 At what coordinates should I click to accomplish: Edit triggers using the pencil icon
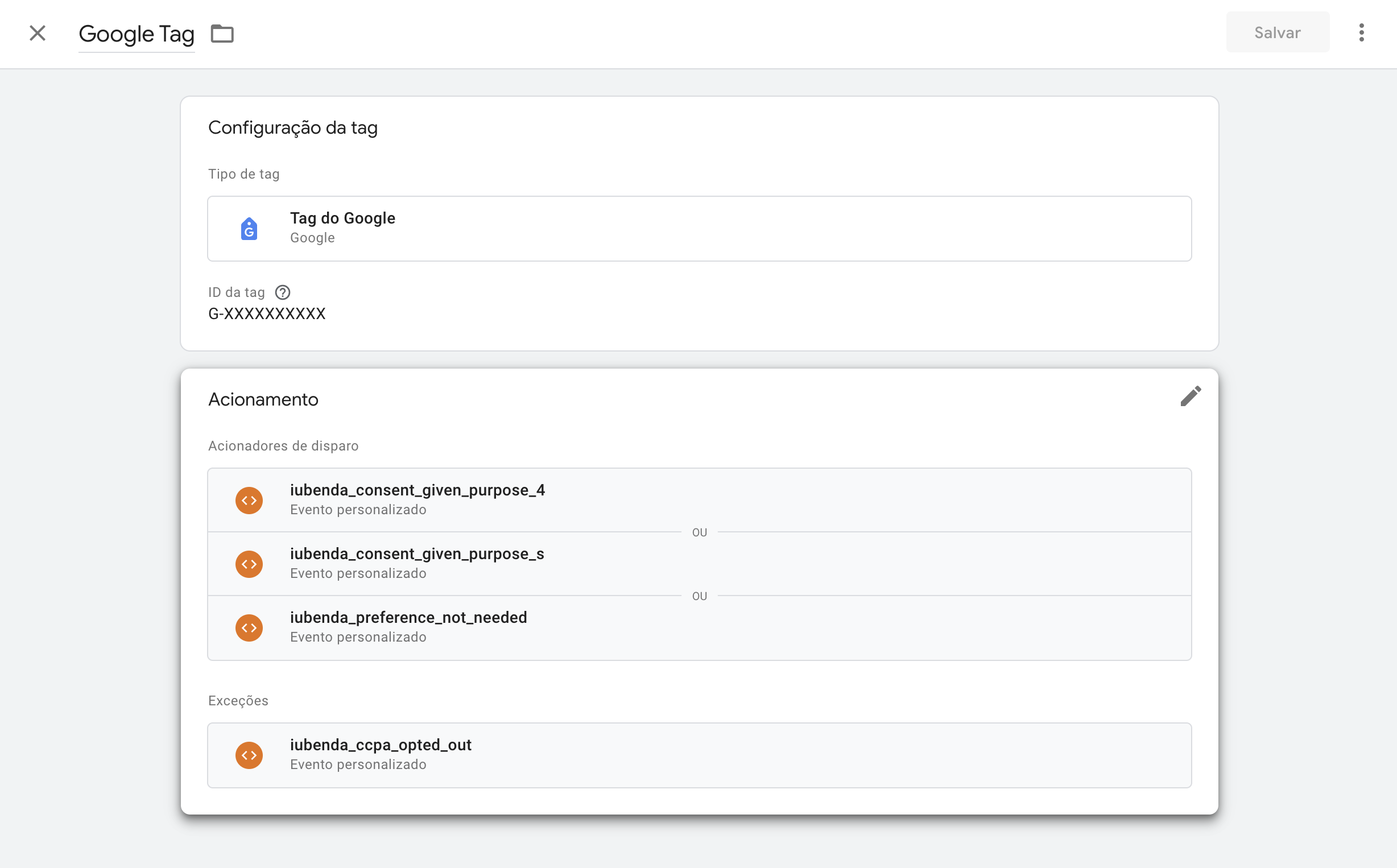[x=1191, y=396]
